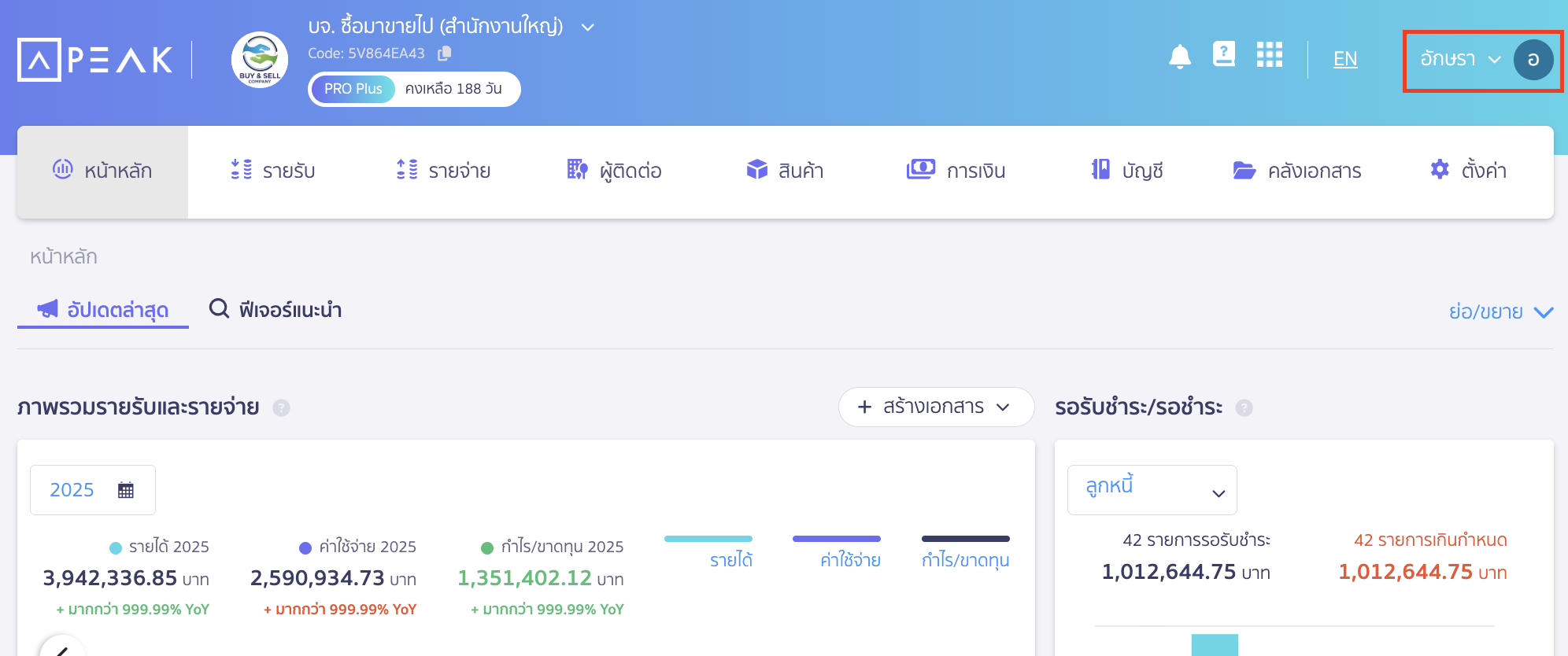Switch to the ฟีเจอร์แนะนำ tab
Image resolution: width=1568 pixels, height=656 pixels.
pos(276,310)
